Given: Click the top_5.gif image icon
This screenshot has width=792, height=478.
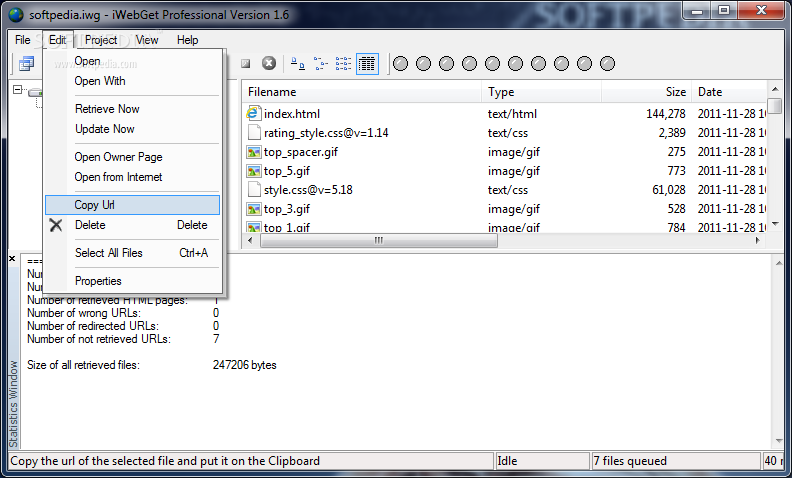Looking at the screenshot, I should click(253, 171).
